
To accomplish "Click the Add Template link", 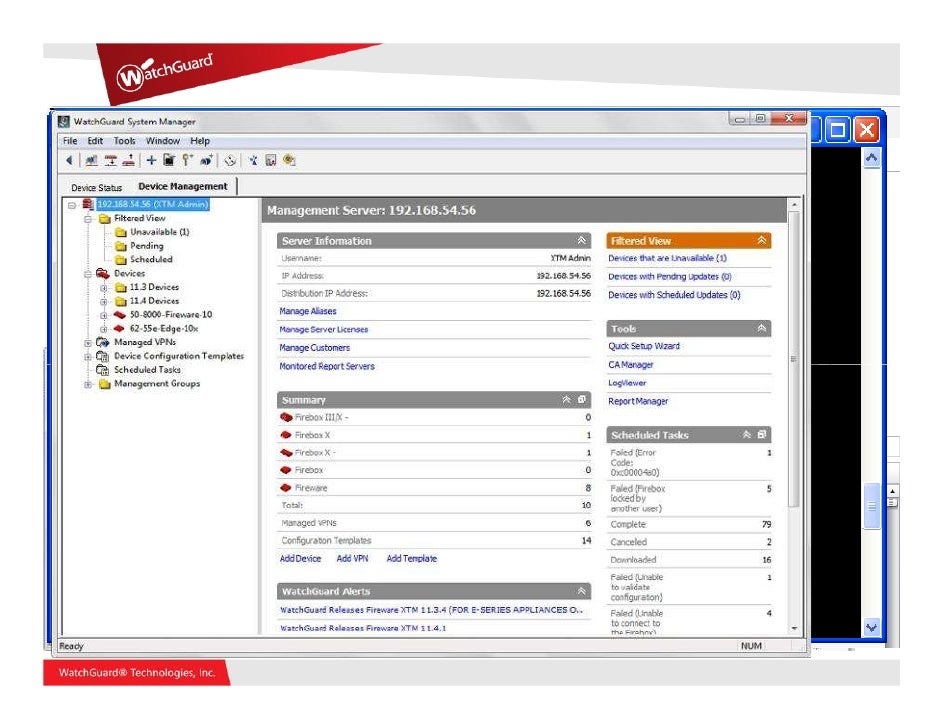I will (x=412, y=559).
